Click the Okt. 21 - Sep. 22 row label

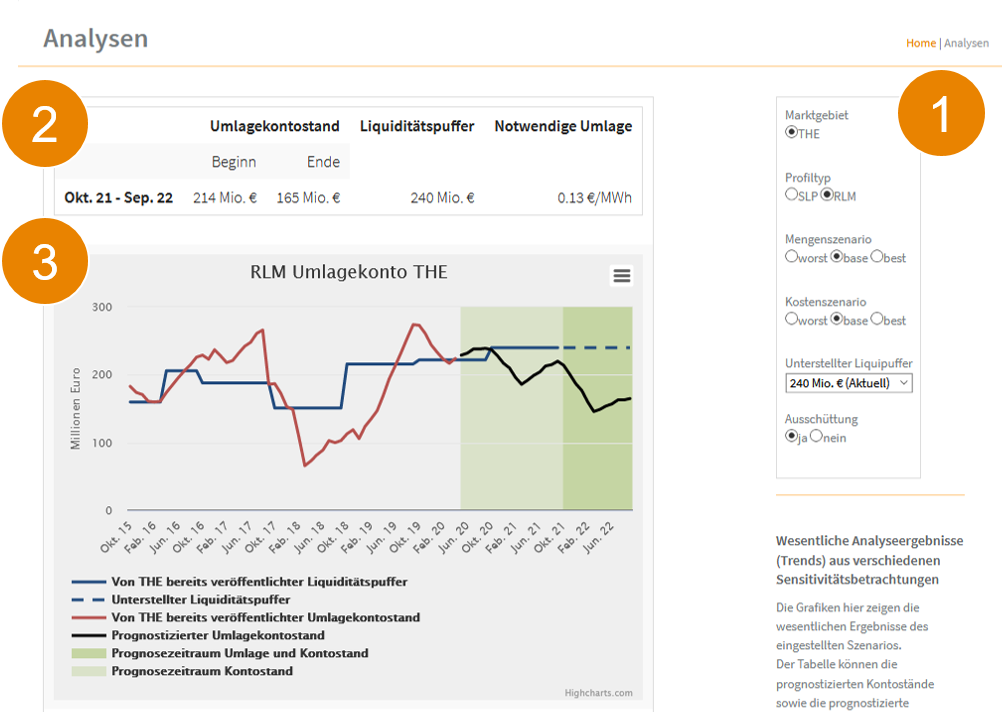pos(119,197)
